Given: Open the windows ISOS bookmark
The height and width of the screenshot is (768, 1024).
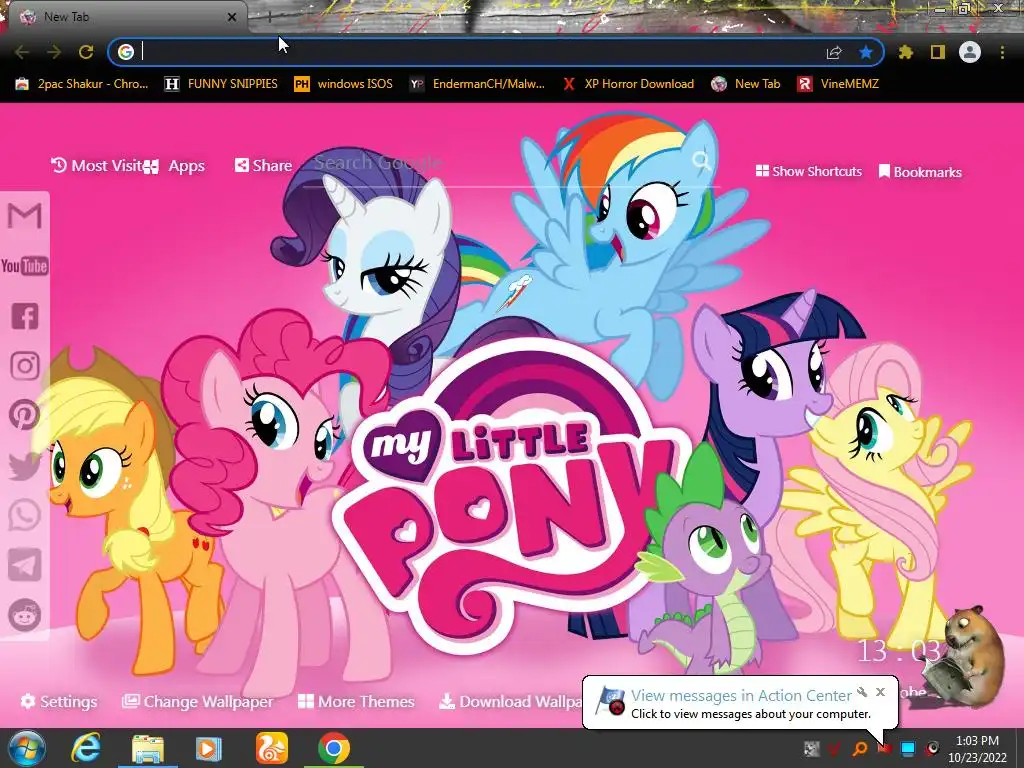Looking at the screenshot, I should point(344,84).
